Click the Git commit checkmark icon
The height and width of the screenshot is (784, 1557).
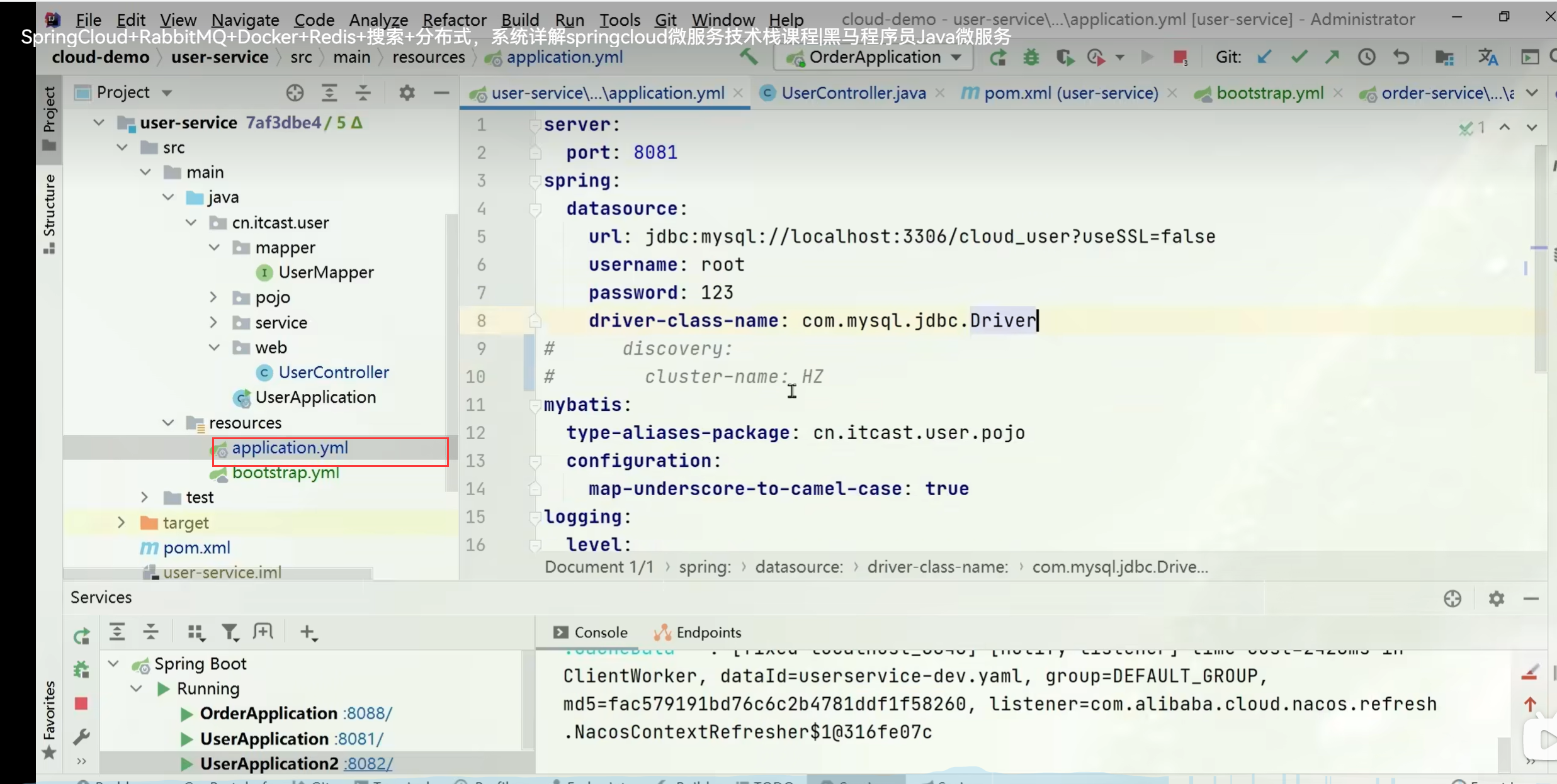pos(1299,58)
